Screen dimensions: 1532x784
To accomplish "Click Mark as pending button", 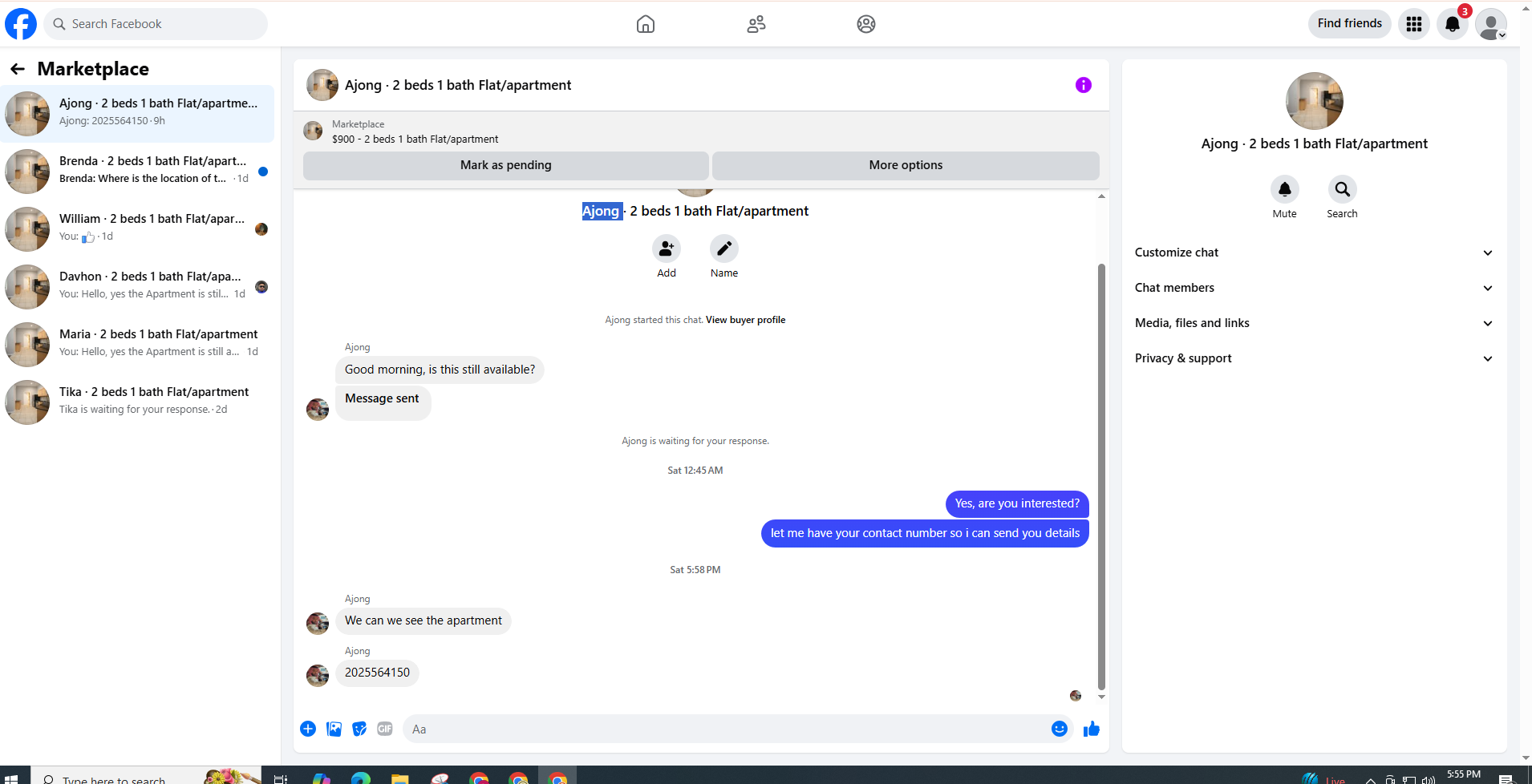I will point(506,165).
